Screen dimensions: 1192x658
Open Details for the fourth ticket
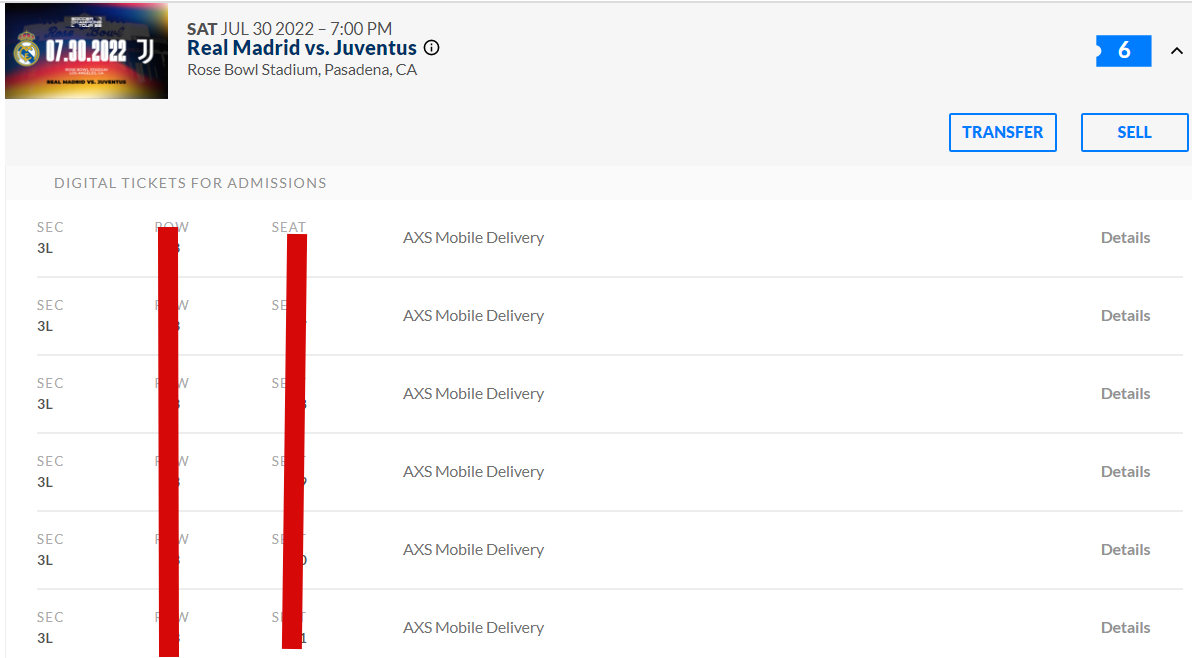1125,472
